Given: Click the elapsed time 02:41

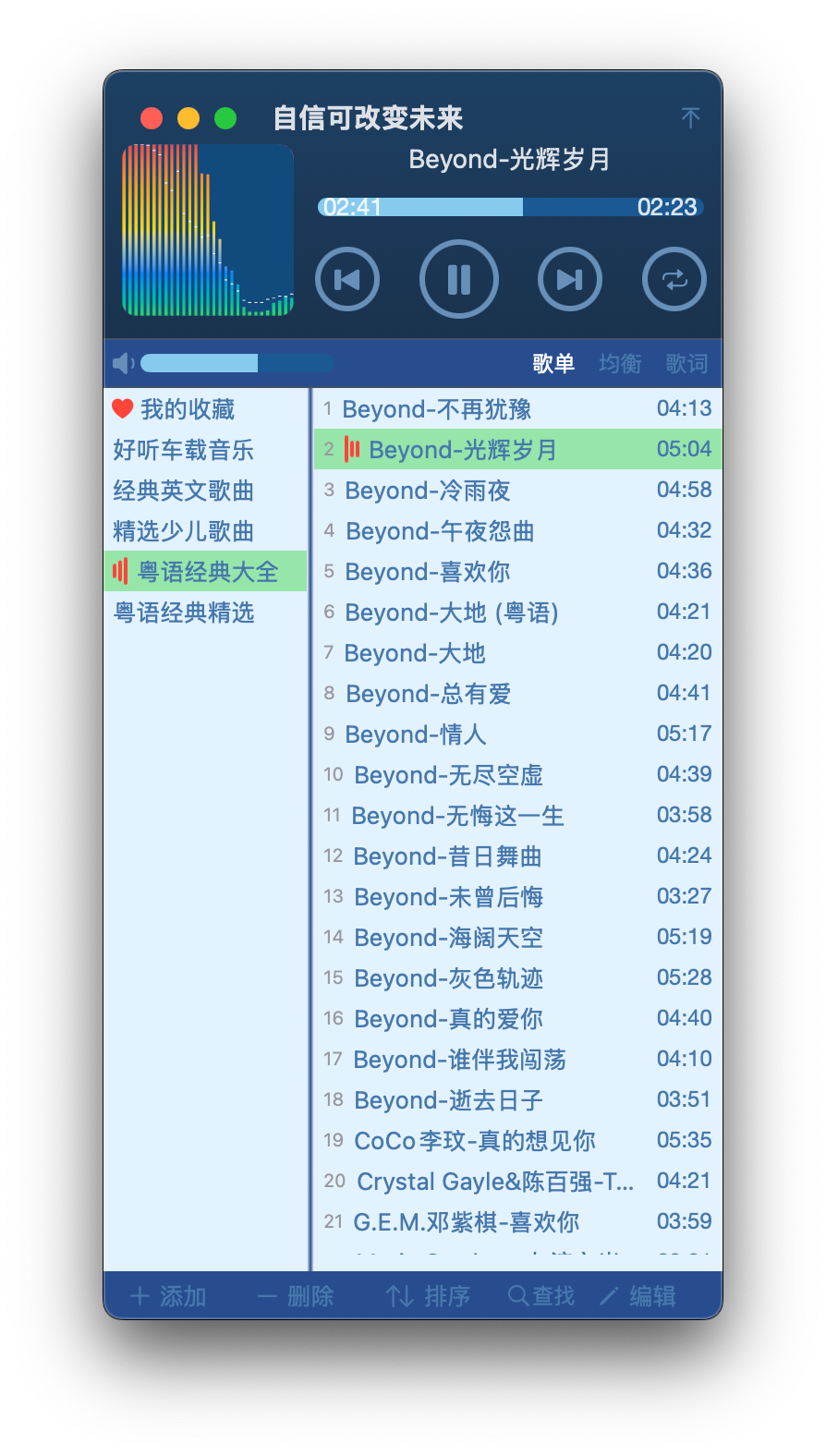Looking at the screenshot, I should 352,207.
